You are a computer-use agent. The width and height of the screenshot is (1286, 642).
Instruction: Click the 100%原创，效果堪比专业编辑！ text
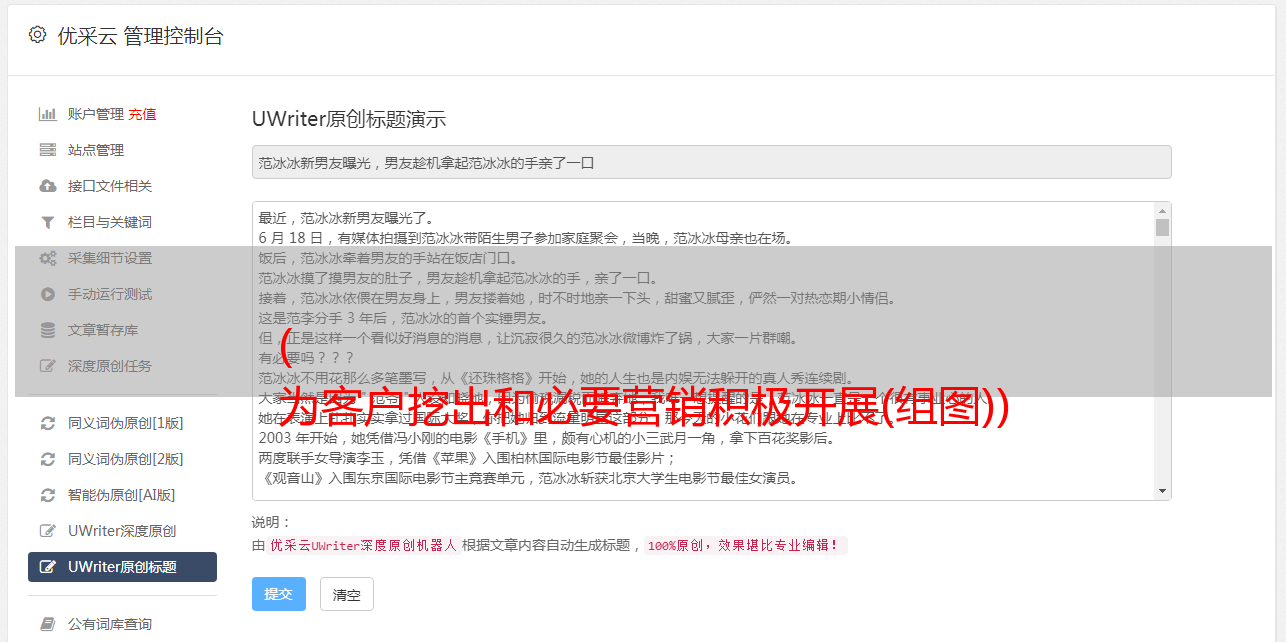744,546
